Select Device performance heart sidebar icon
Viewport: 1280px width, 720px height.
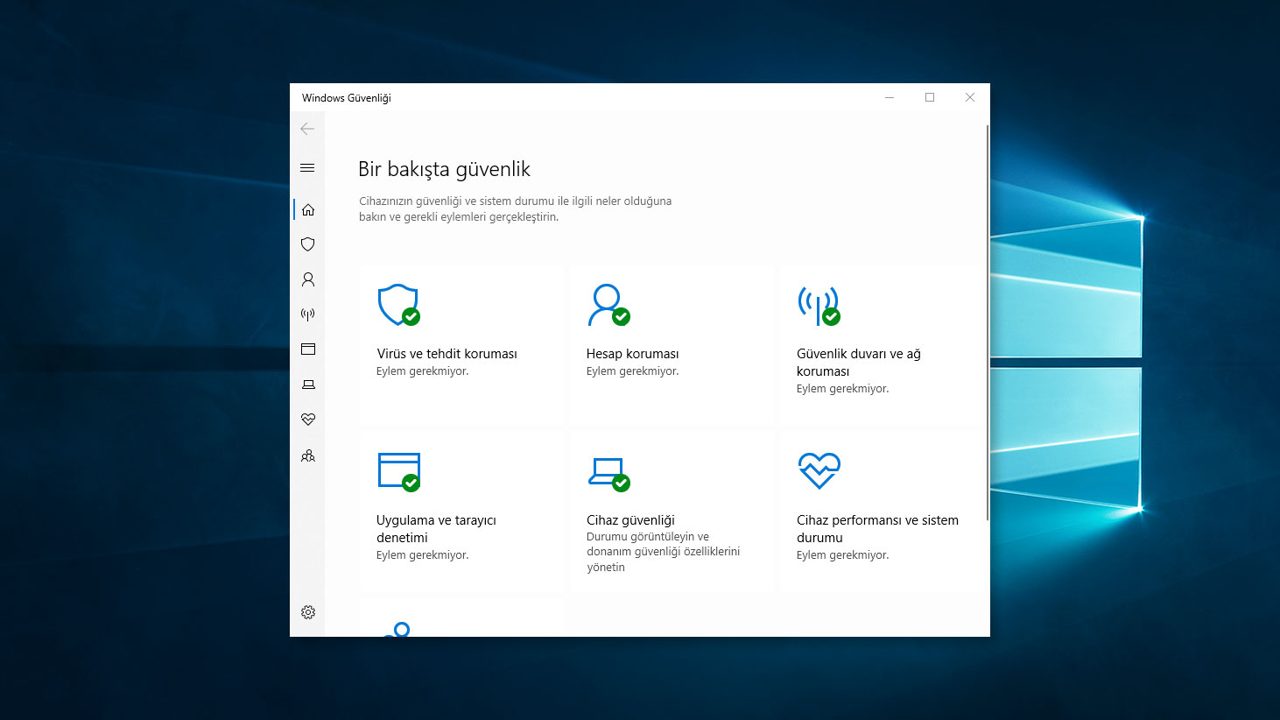pyautogui.click(x=308, y=420)
